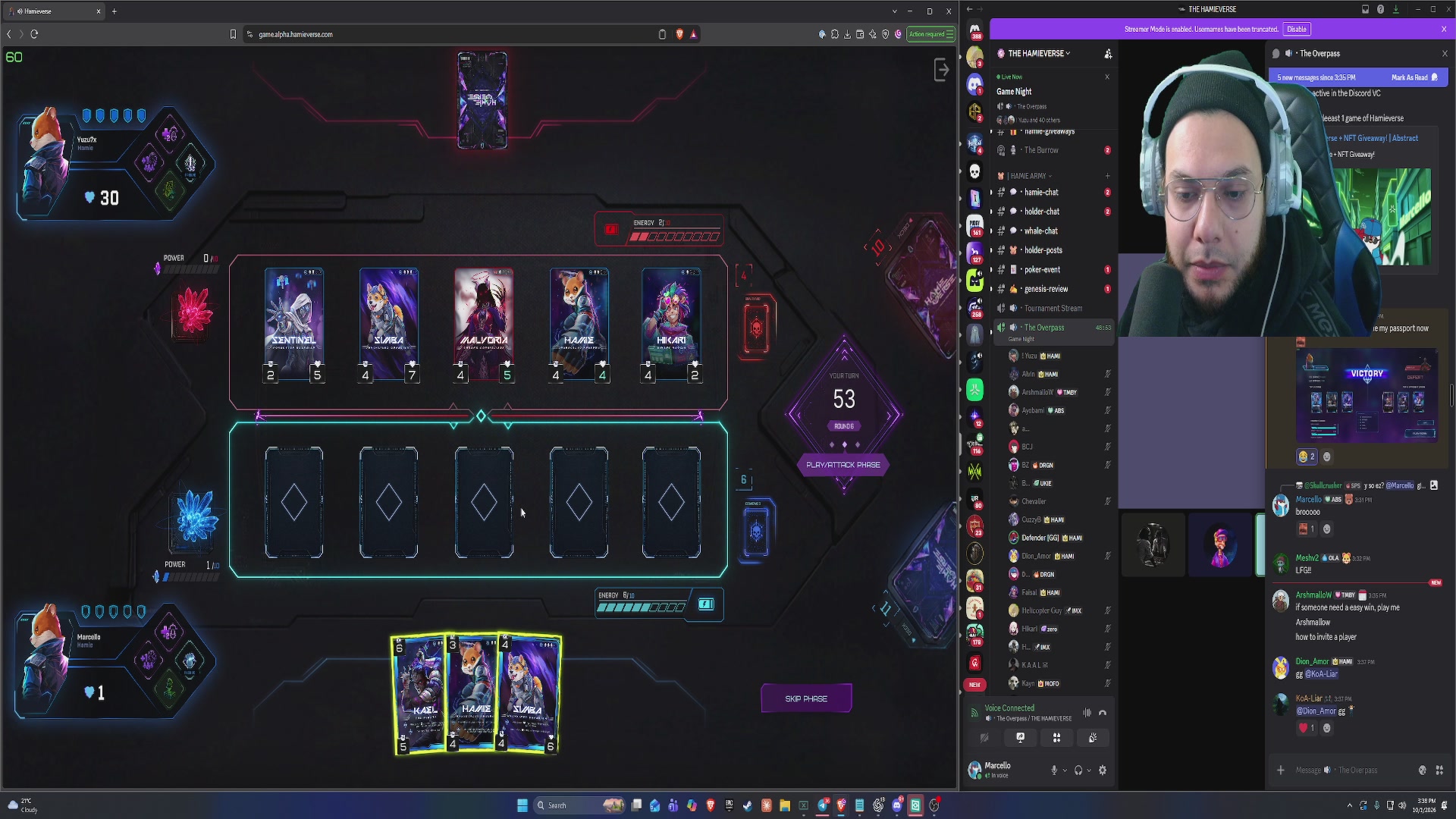Viewport: 1456px width, 819px height.
Task: Open Discord Activities launcher icon
Action: click(x=1056, y=737)
